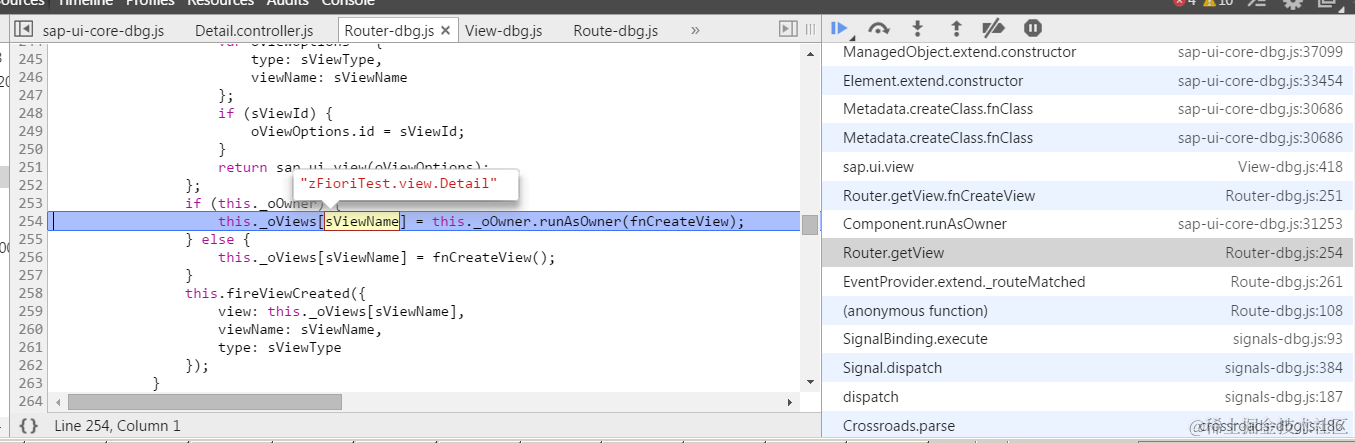Click this.fireViewCreated on line 258
Screen dimensions: 1355x443
click(x=269, y=294)
